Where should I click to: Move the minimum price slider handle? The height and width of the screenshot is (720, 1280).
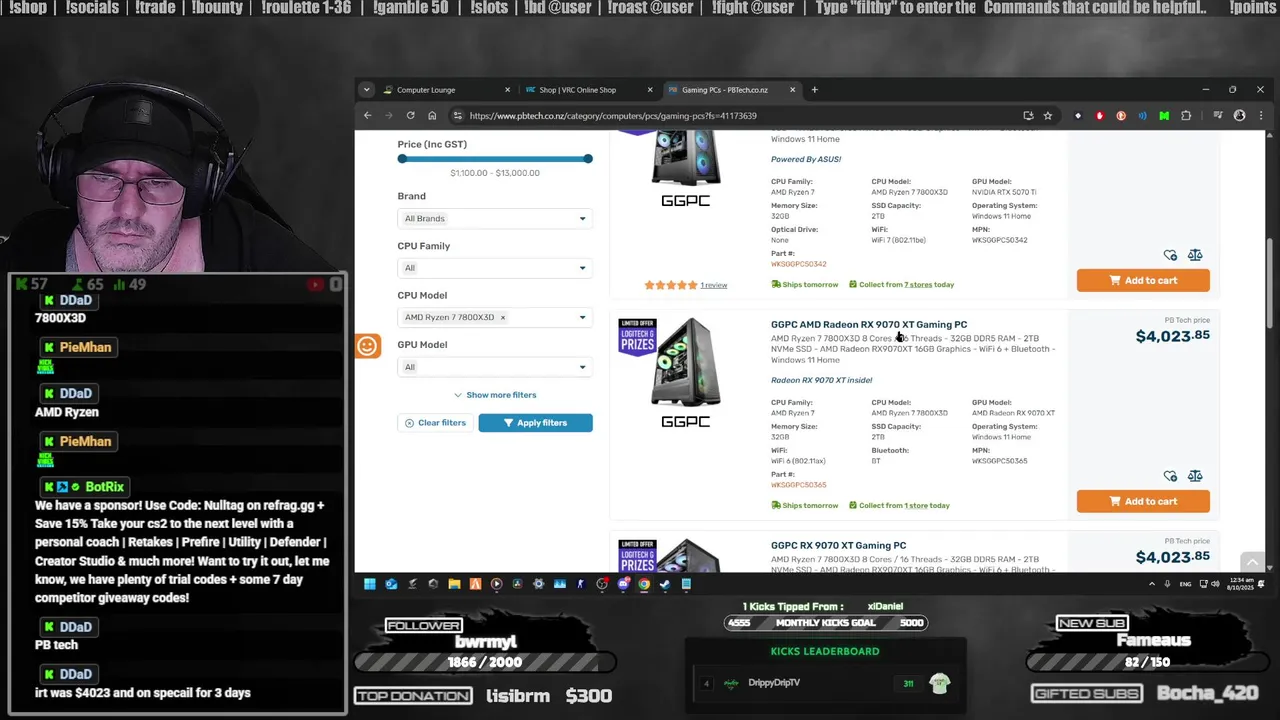pyautogui.click(x=402, y=158)
